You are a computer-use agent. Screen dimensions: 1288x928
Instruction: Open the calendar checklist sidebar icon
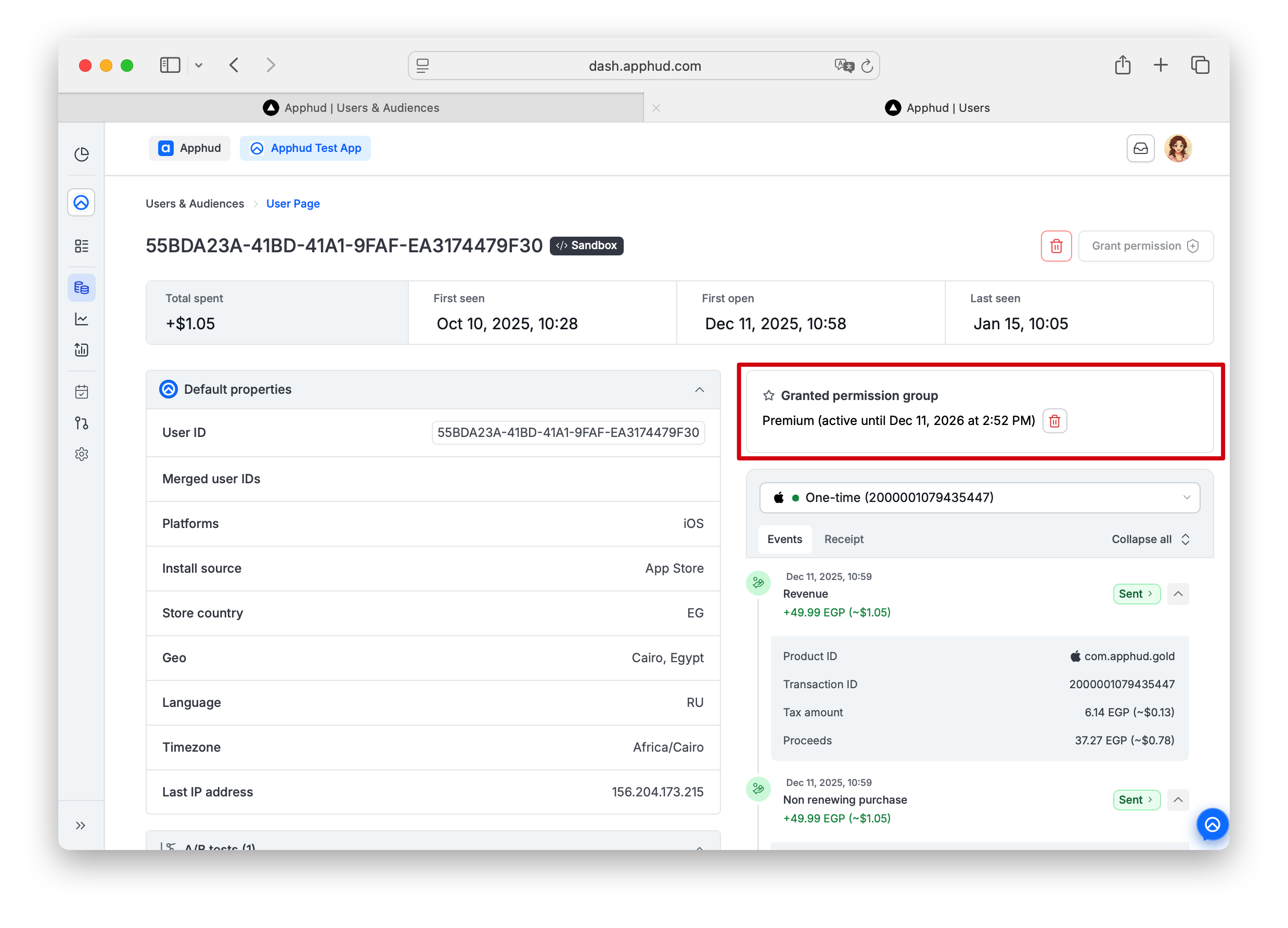coord(81,392)
